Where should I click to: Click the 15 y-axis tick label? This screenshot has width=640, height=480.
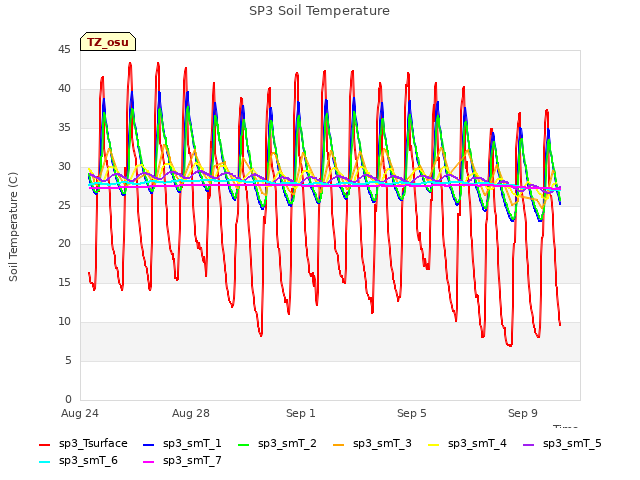64,282
